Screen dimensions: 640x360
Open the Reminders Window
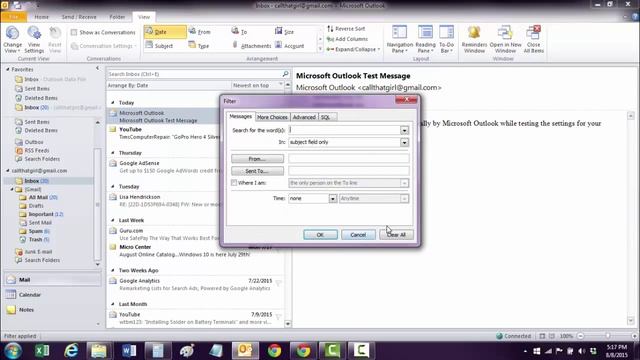click(474, 39)
